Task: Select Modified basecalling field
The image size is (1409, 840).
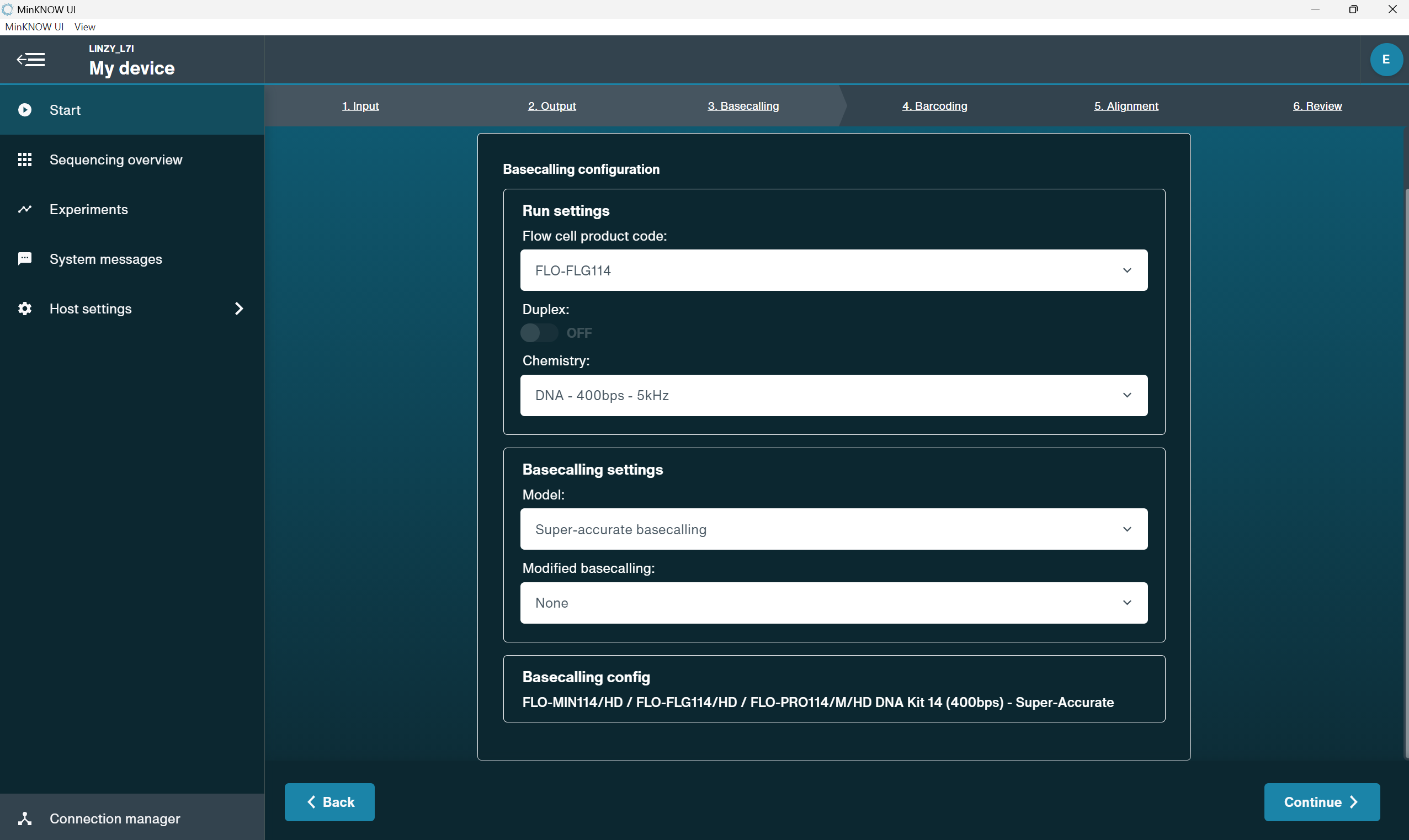Action: (x=832, y=602)
